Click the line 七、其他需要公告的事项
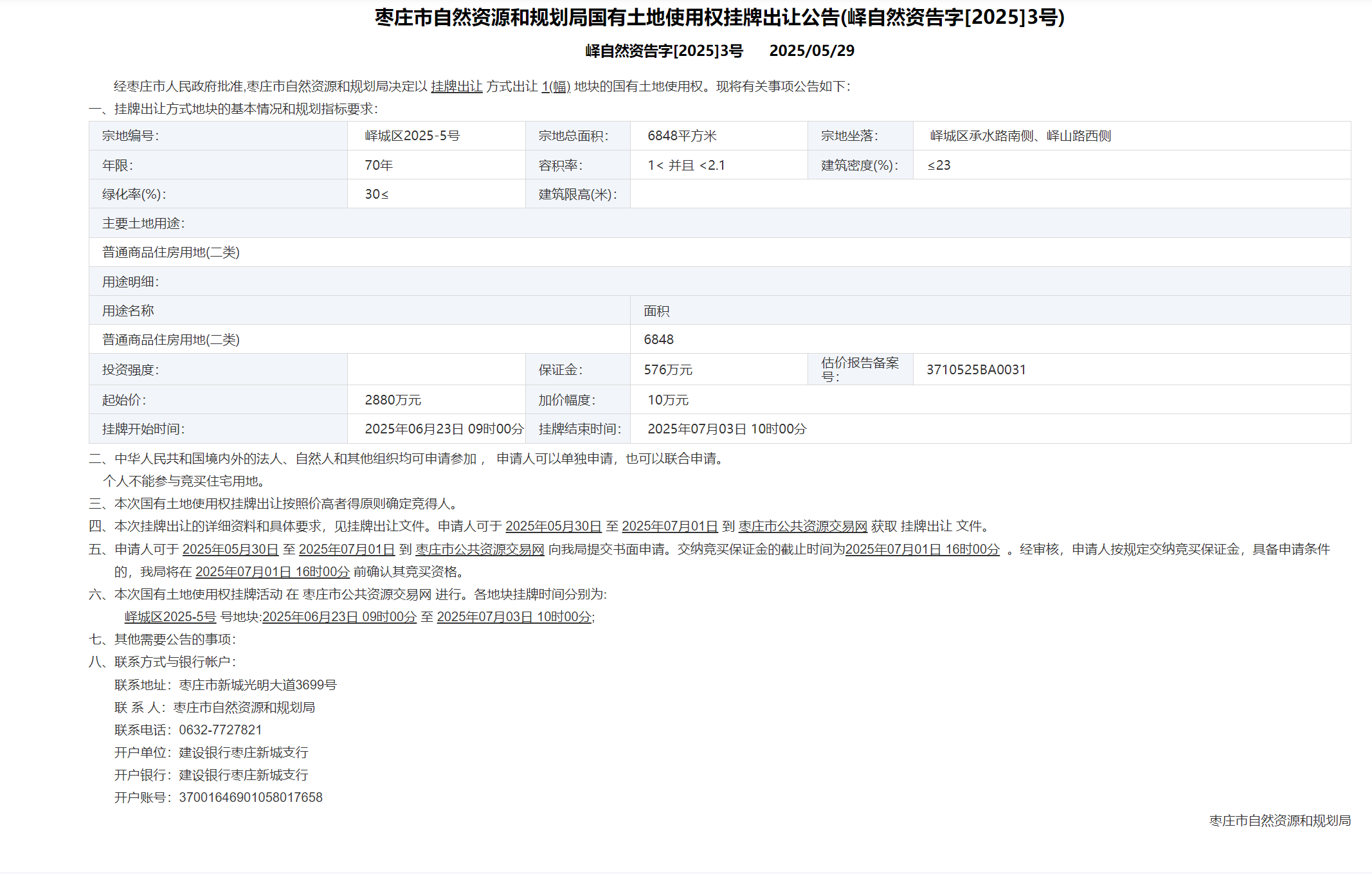This screenshot has width=1372, height=881. (163, 639)
